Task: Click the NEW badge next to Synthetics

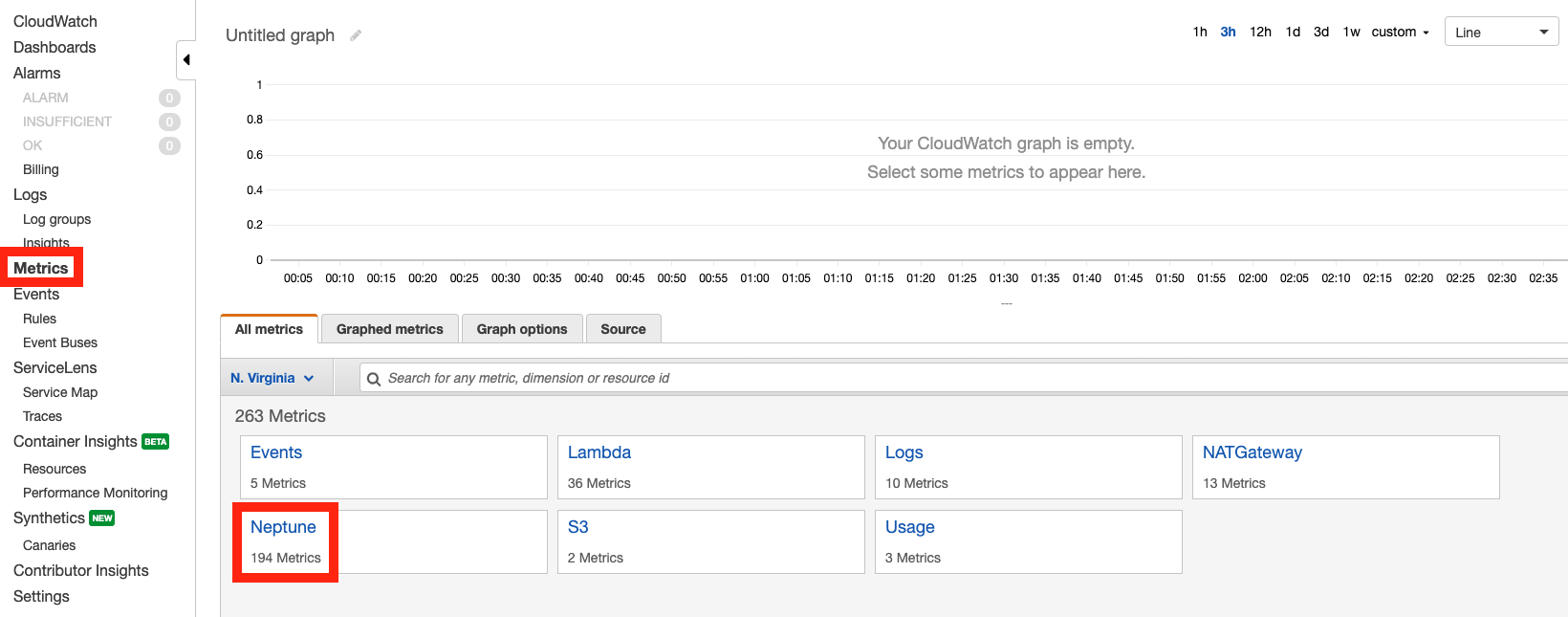Action: pos(102,518)
